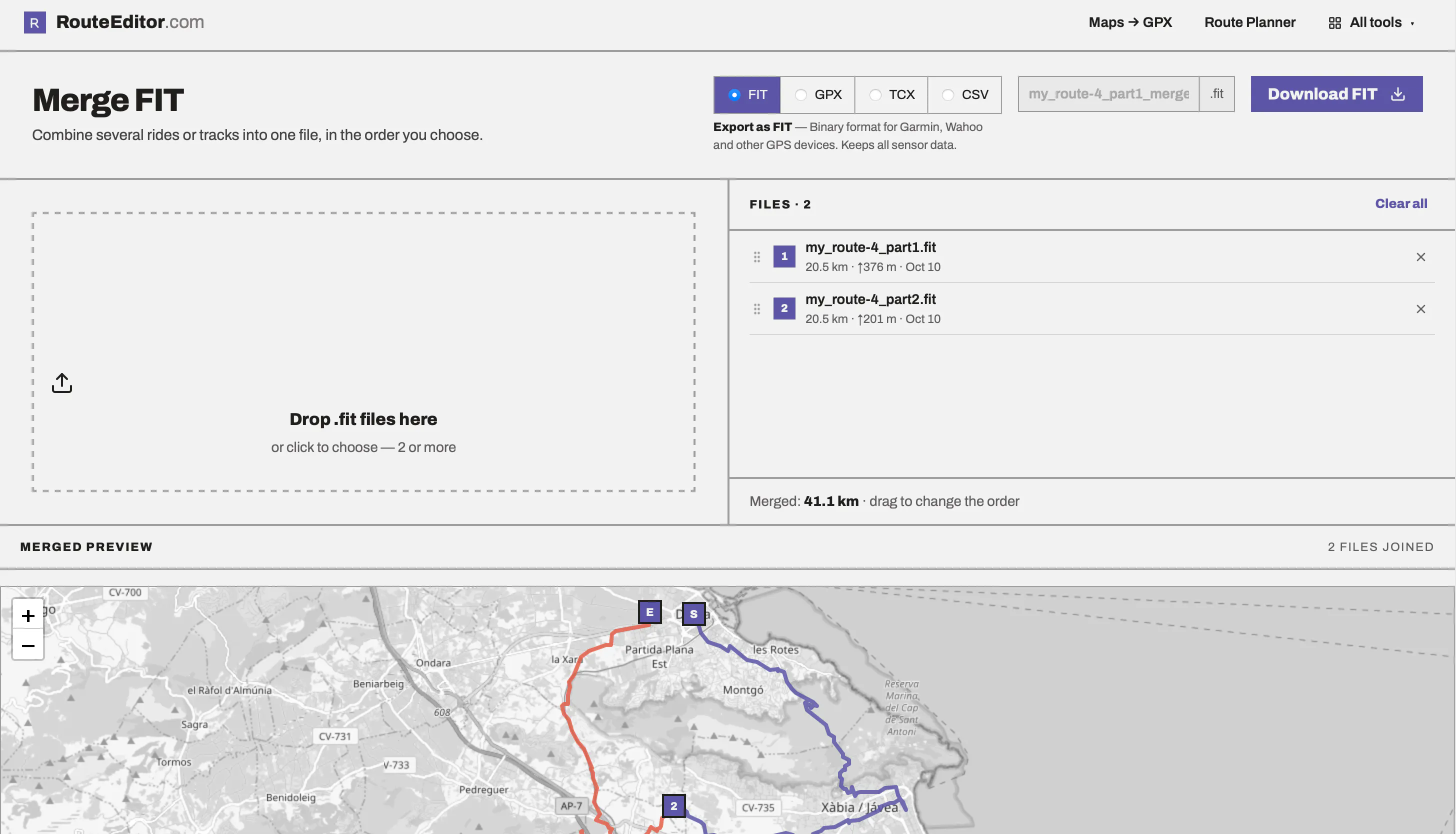Remove my_route-4_part2.fit from list
The height and width of the screenshot is (834, 1456).
[1420, 308]
